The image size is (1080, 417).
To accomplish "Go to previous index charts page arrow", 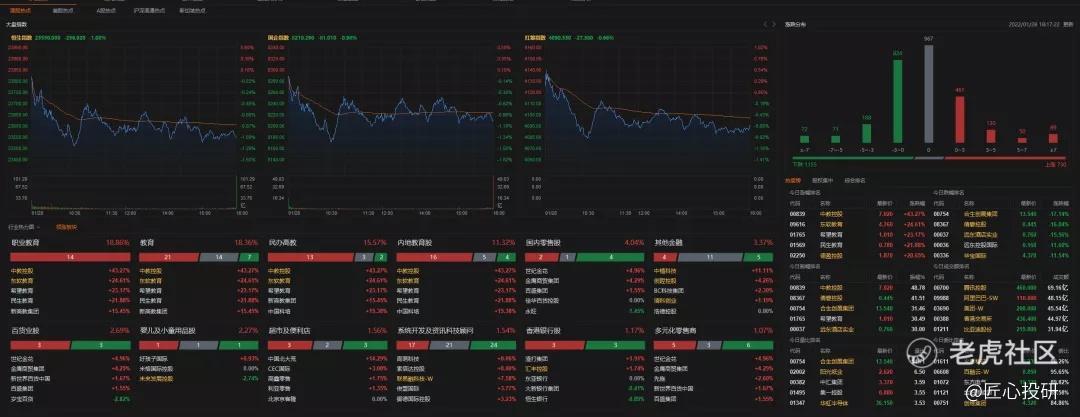I will (765, 24).
